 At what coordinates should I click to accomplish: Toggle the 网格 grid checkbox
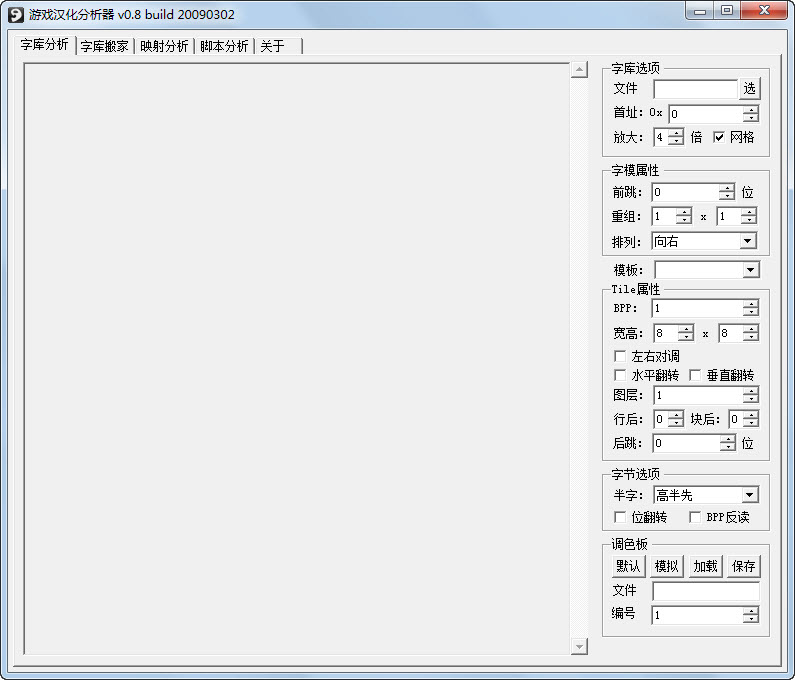[x=719, y=137]
